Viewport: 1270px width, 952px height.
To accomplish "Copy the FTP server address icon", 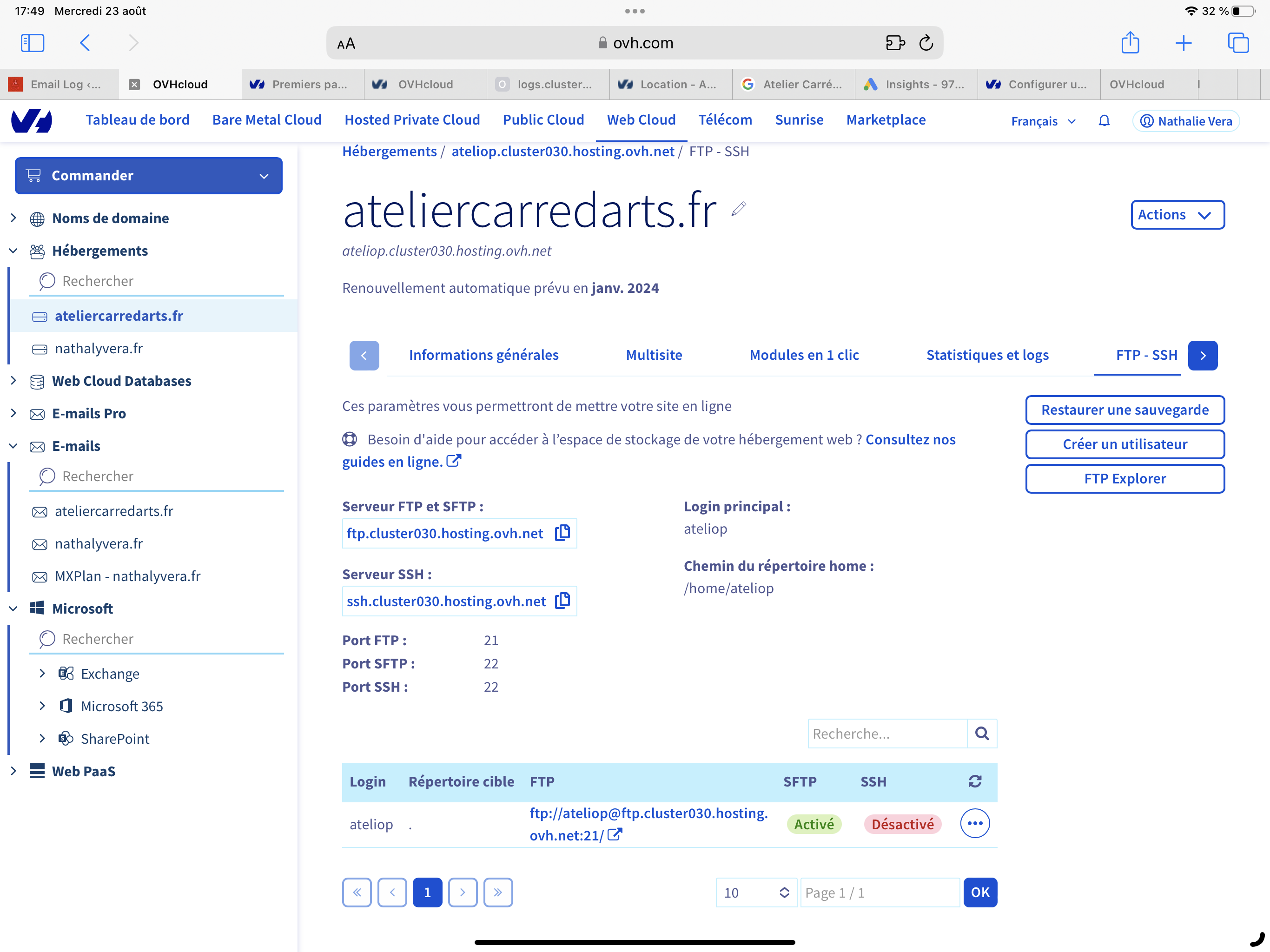I will point(562,533).
